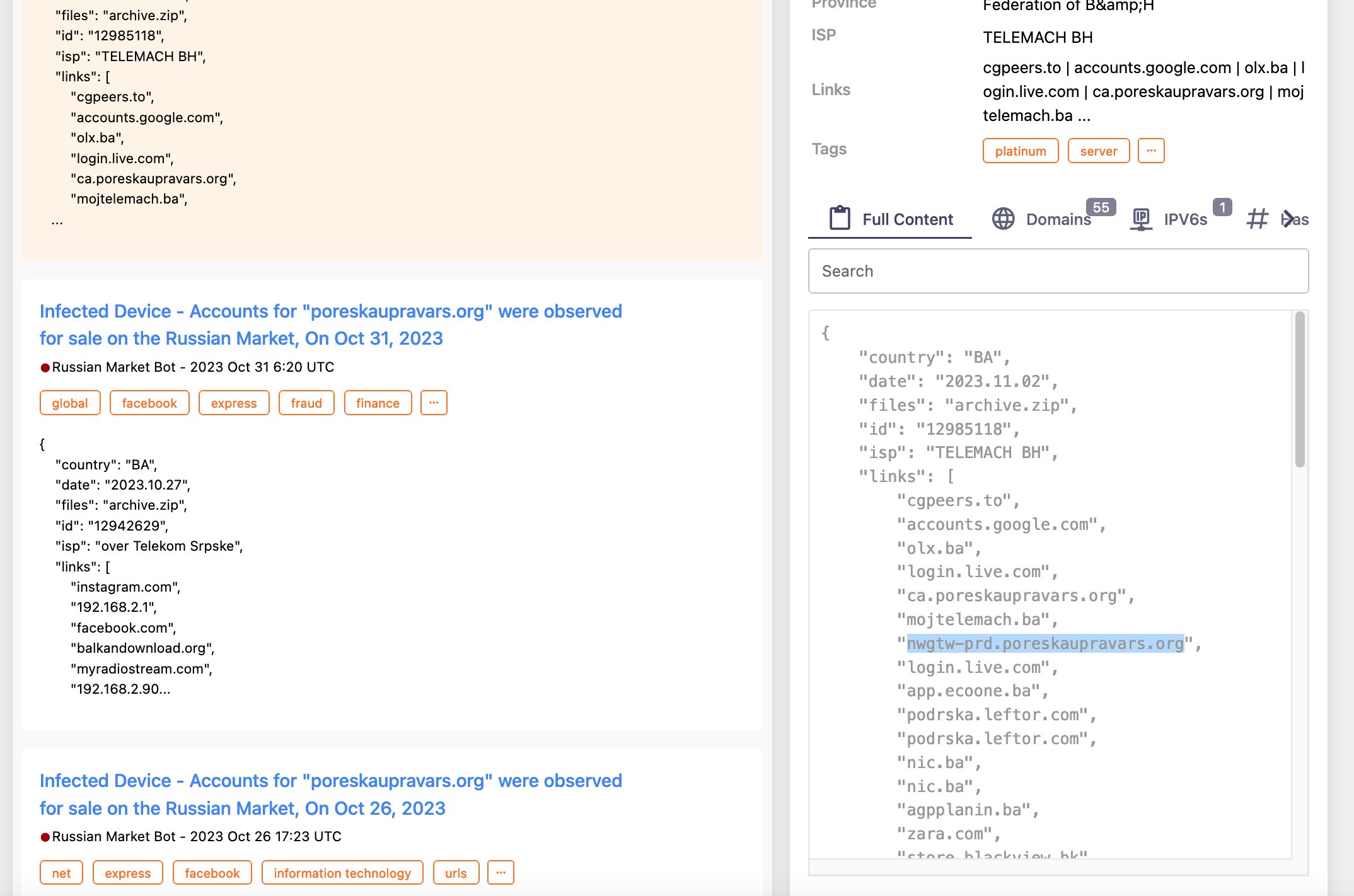Expand more tags after the urls tag
The width and height of the screenshot is (1354, 896).
pos(501,873)
